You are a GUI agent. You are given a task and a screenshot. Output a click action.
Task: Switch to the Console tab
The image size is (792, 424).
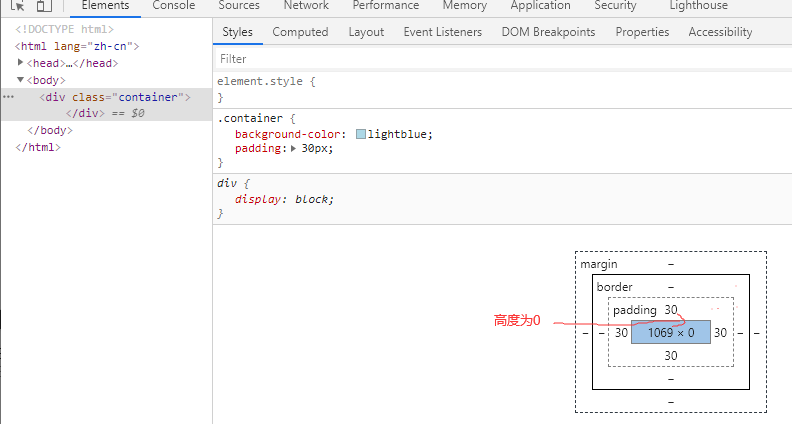coord(173,6)
